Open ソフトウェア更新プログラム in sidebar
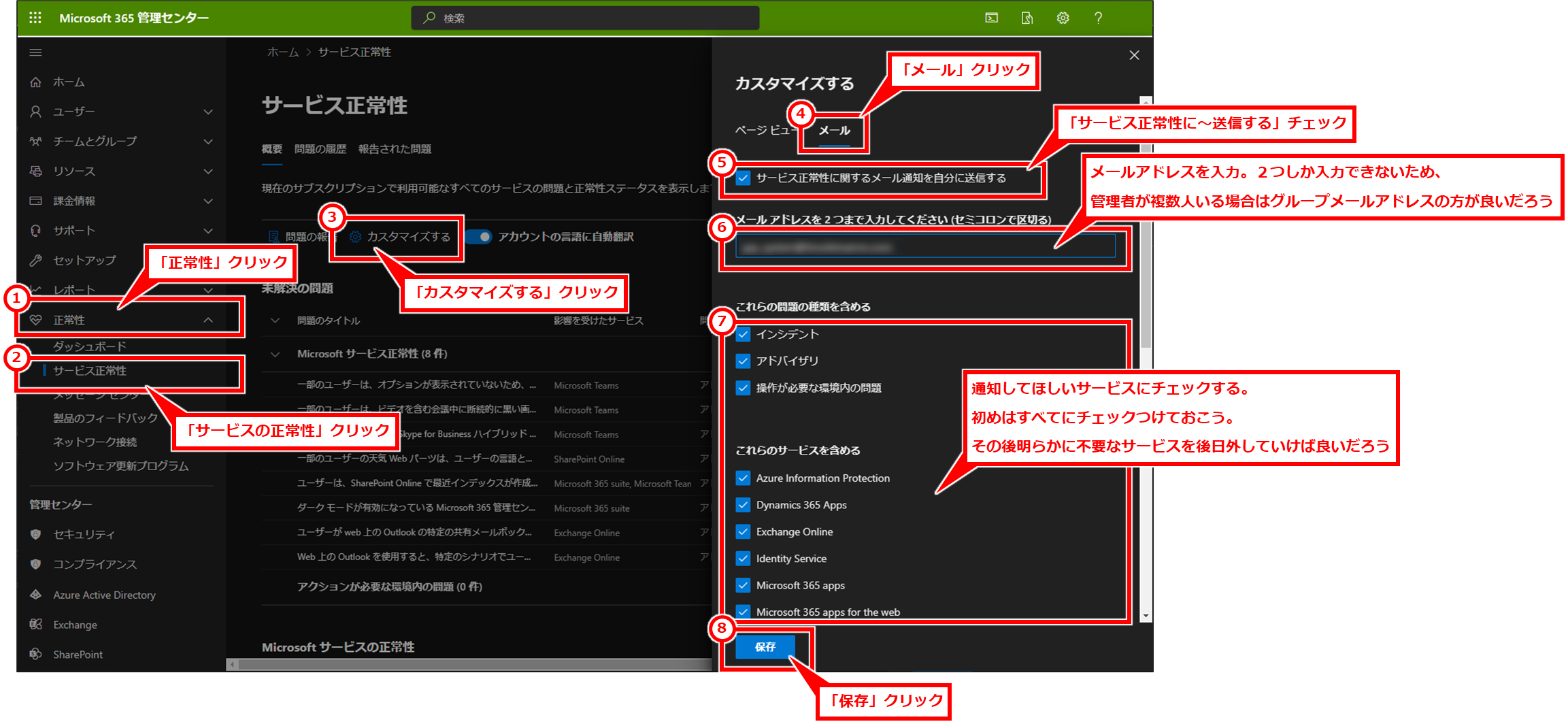 [x=121, y=466]
